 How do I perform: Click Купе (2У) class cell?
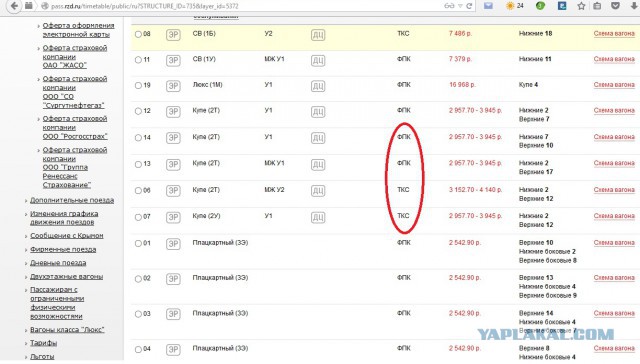[206, 216]
